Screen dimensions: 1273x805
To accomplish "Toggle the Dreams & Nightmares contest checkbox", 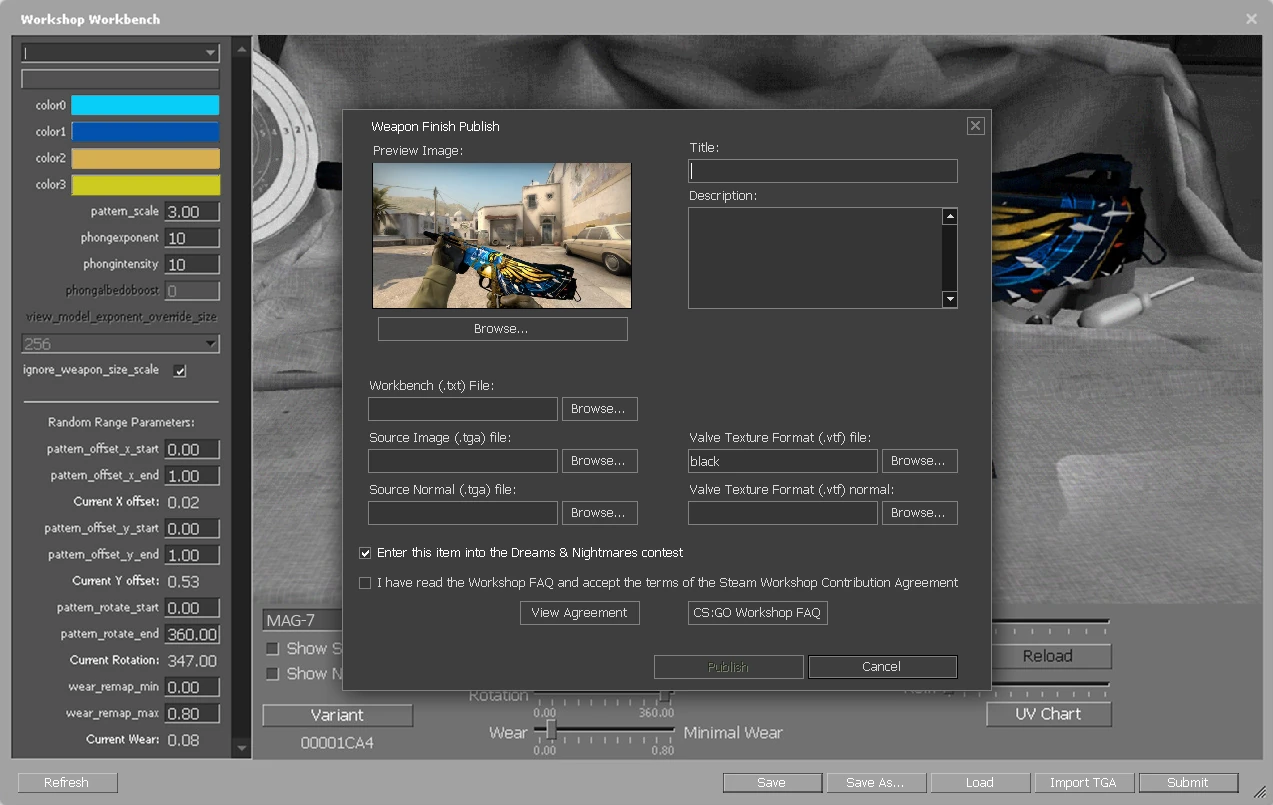I will 365,553.
